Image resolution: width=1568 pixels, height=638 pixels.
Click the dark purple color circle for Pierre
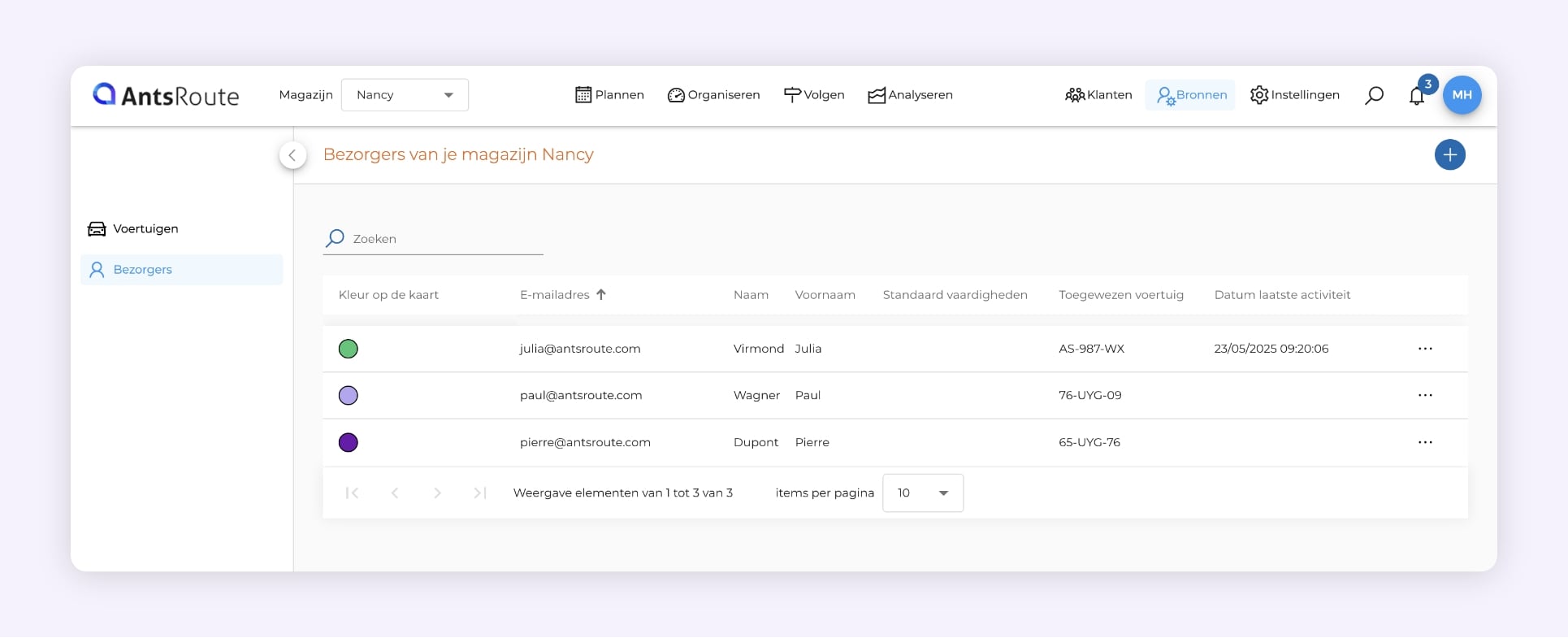point(348,442)
